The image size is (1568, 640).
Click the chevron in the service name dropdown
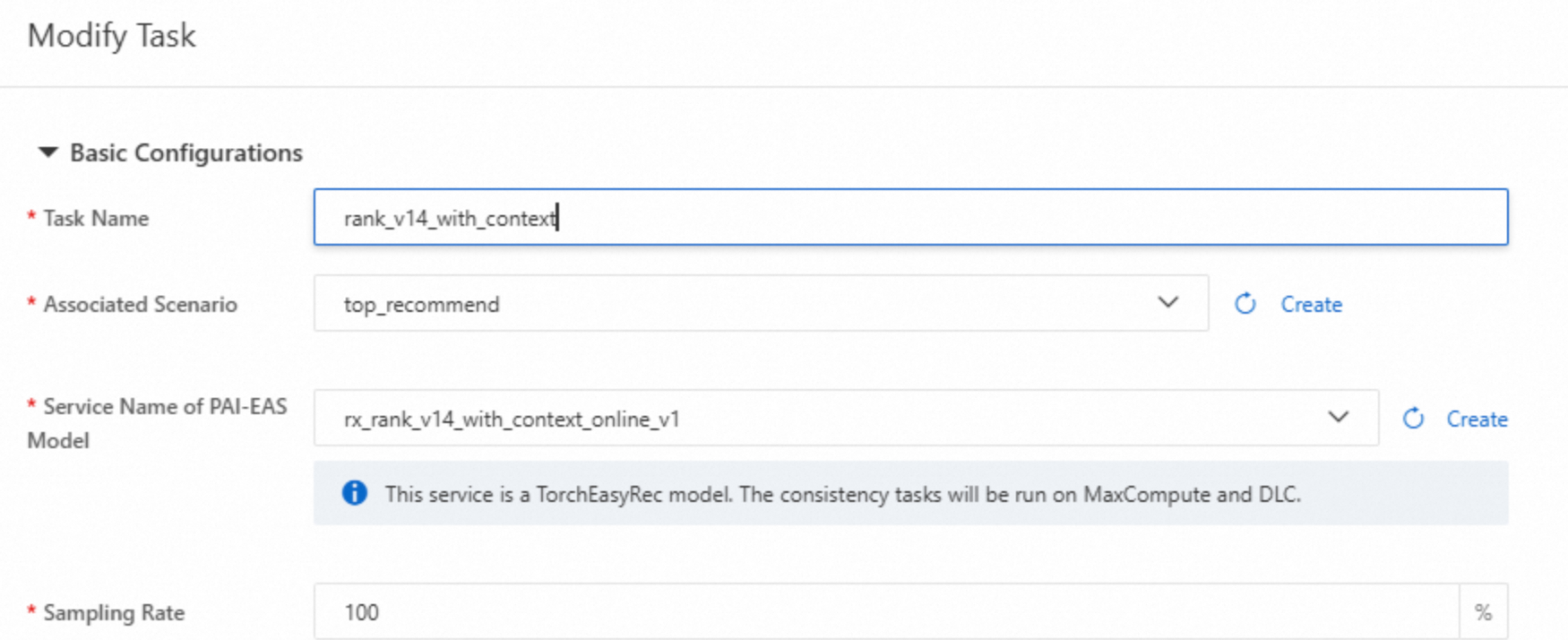pos(1338,418)
